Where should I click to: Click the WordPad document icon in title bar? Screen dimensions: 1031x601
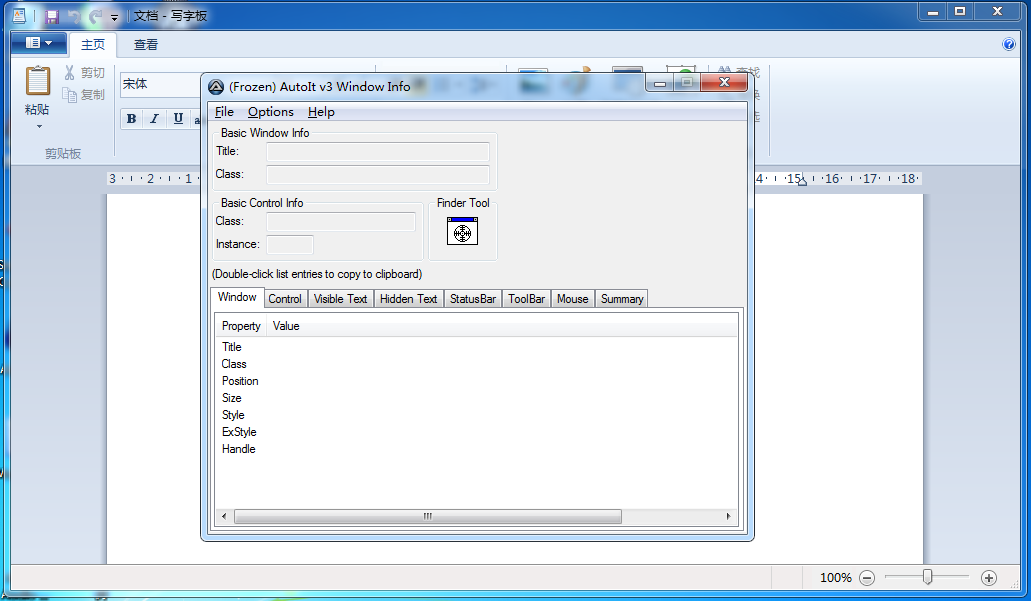pyautogui.click(x=20, y=16)
